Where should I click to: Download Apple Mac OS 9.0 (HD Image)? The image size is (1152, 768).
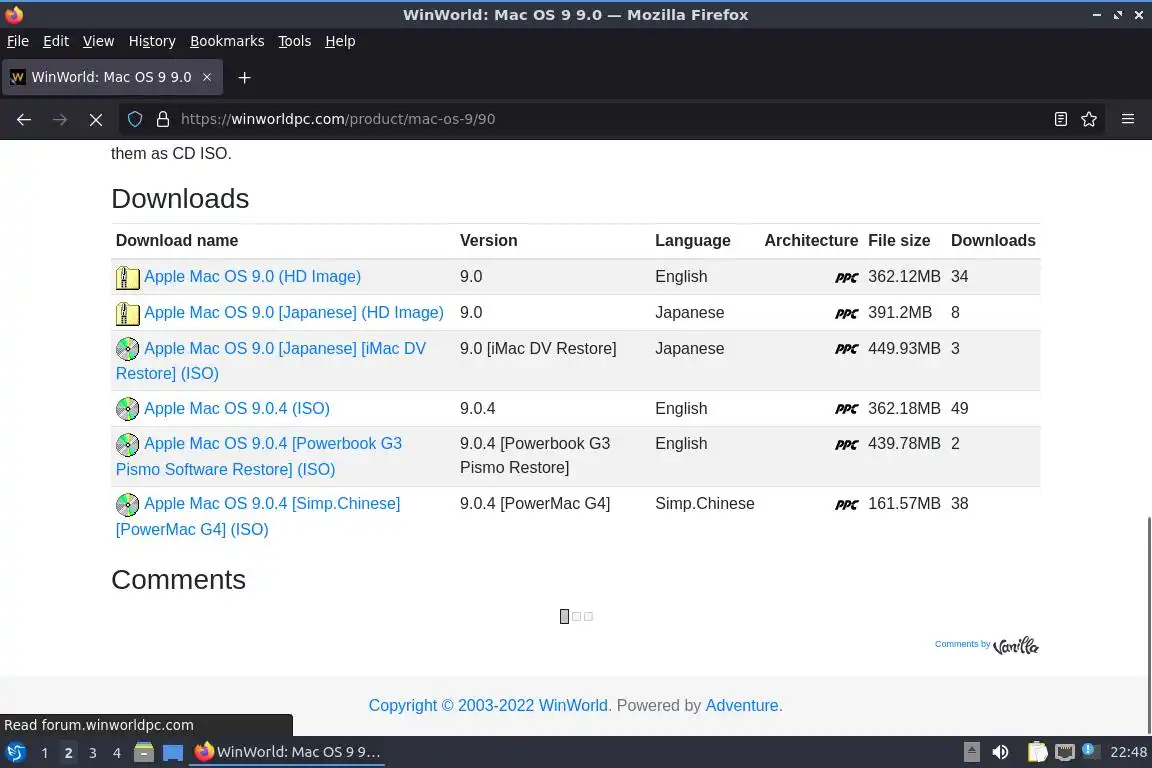(252, 276)
